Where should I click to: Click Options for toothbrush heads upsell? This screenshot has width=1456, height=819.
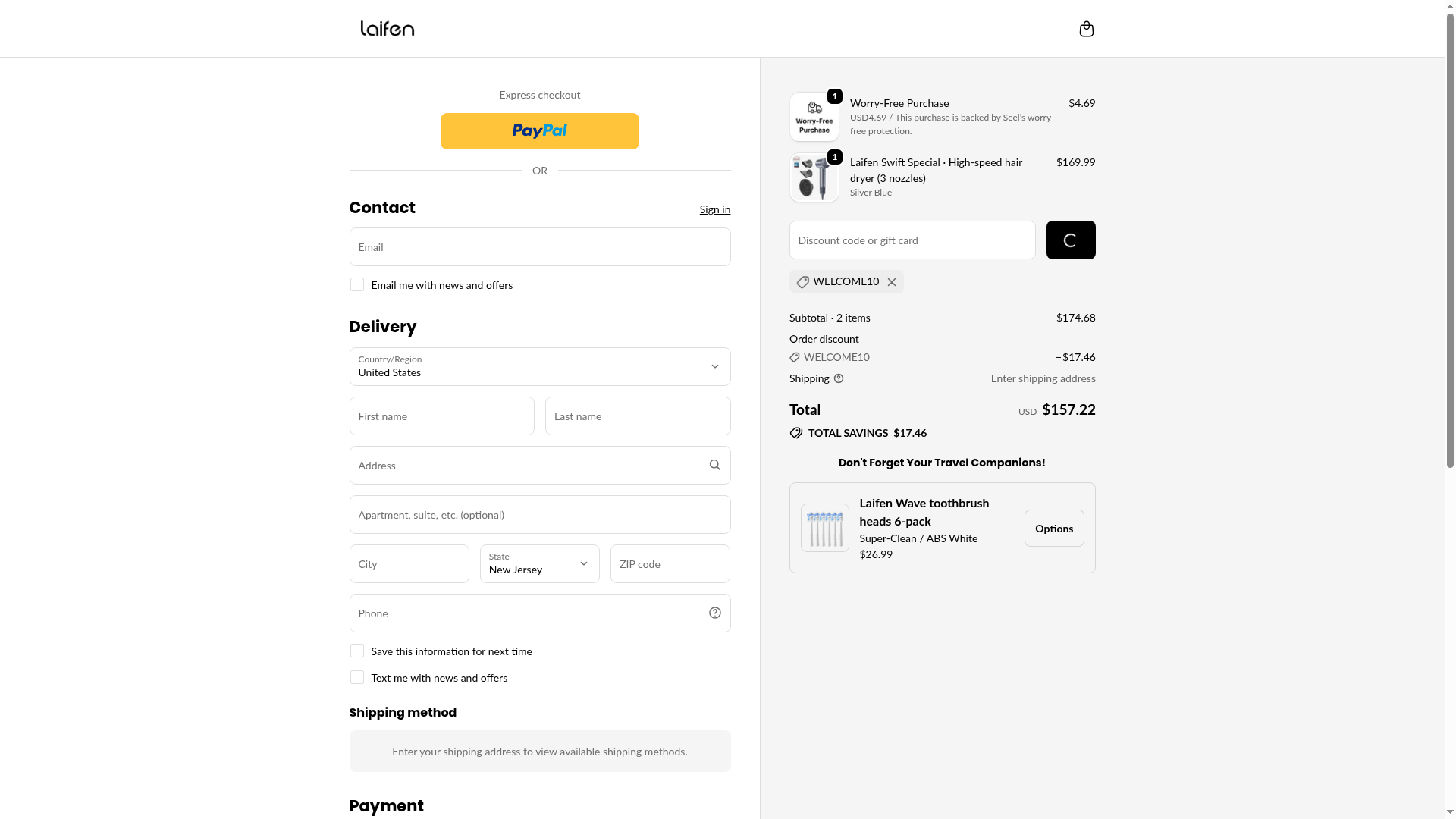(1053, 528)
